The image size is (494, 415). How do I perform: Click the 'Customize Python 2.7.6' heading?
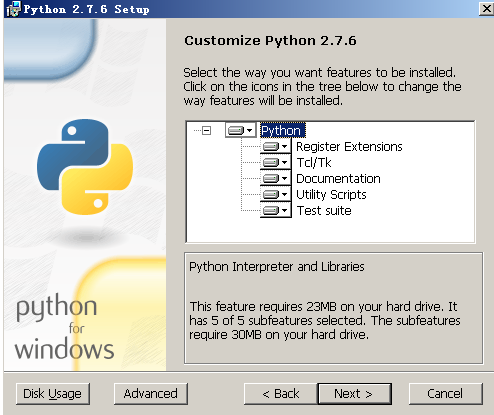point(270,41)
